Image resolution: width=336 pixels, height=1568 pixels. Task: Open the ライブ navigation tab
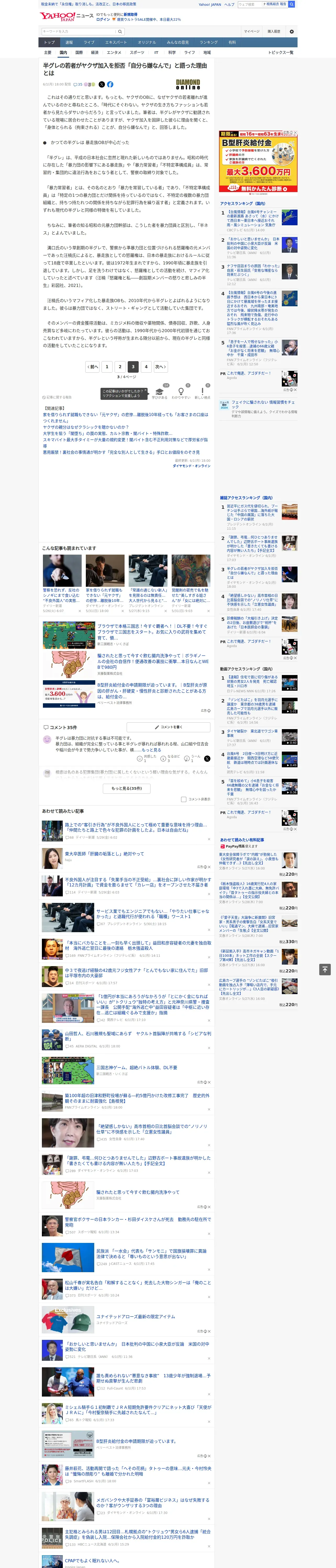[x=89, y=43]
